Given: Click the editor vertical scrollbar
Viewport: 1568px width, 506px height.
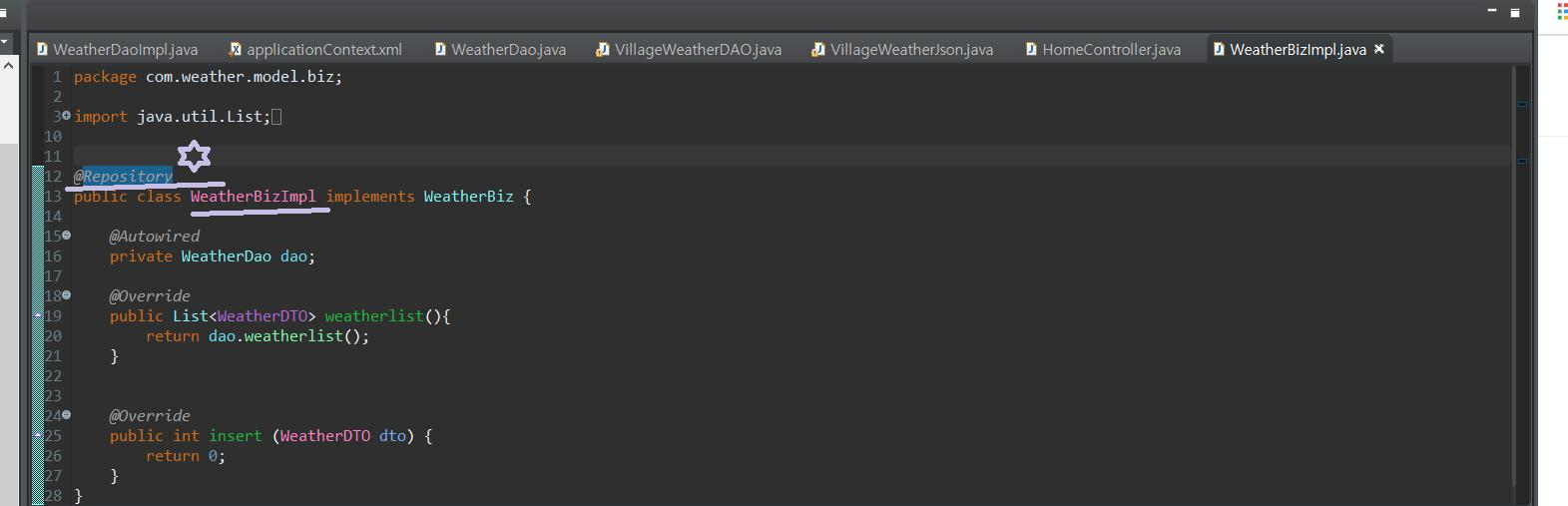Looking at the screenshot, I should tap(1514, 276).
